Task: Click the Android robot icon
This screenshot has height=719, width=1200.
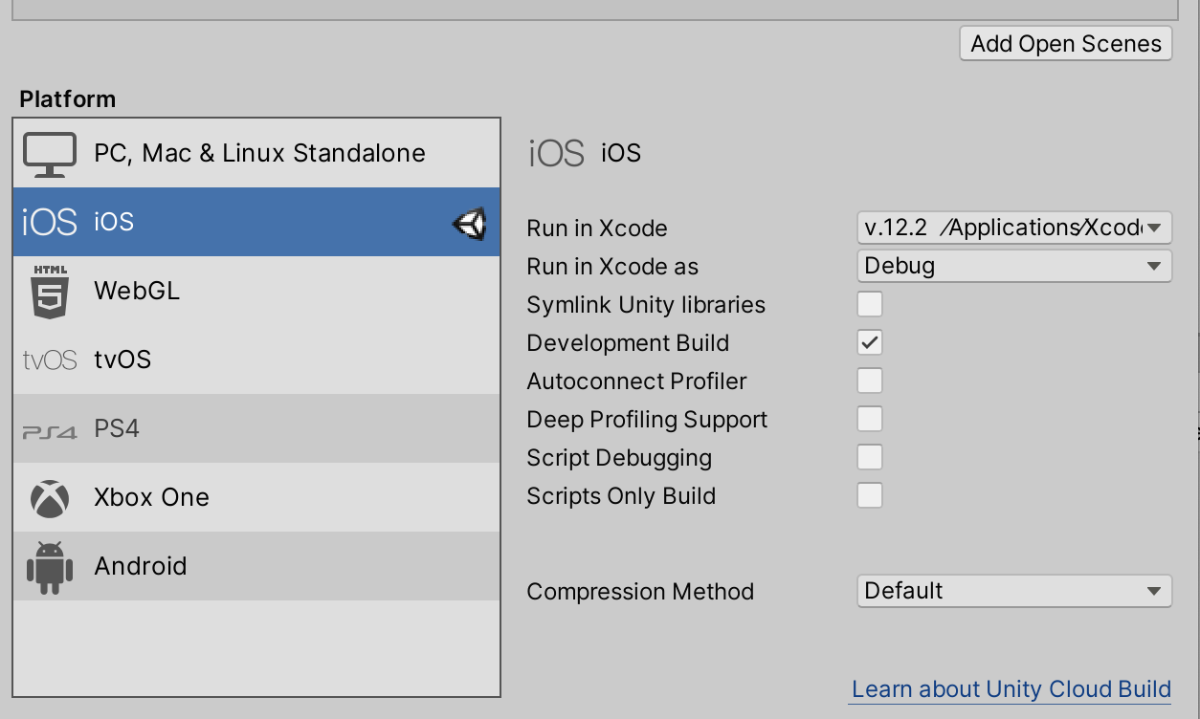Action: pyautogui.click(x=50, y=567)
